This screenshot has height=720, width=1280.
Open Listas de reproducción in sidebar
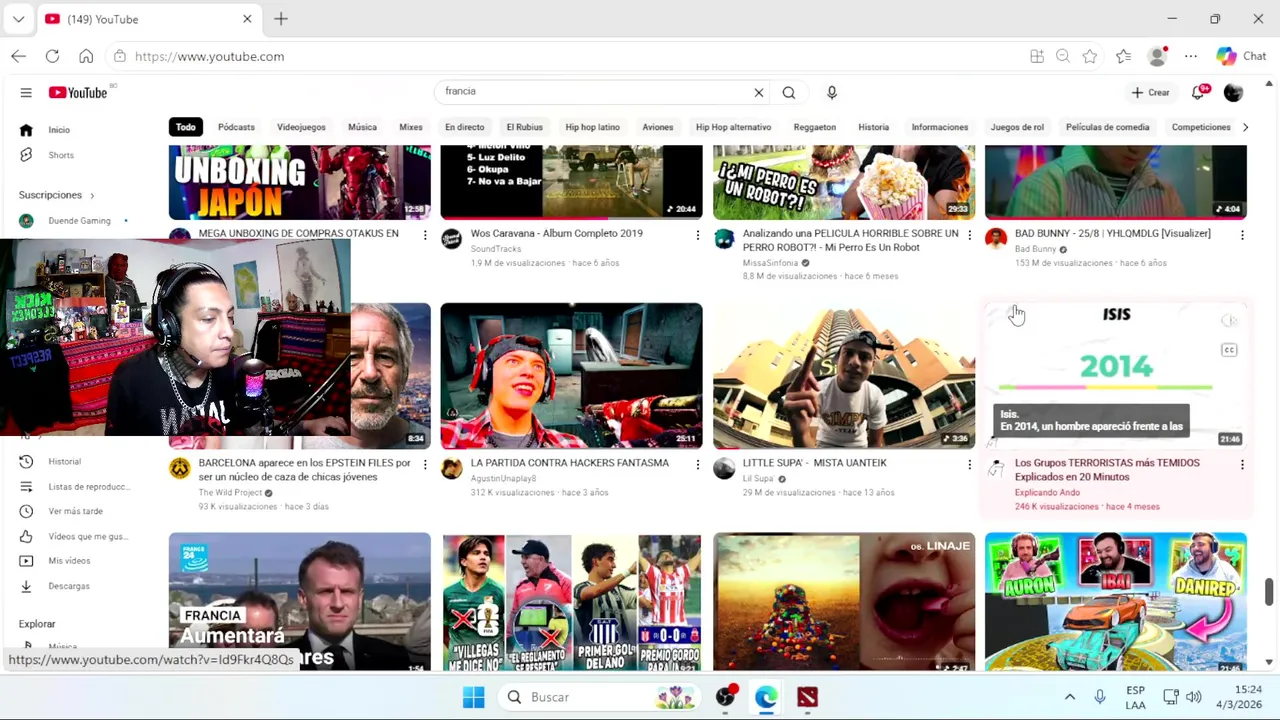[88, 487]
